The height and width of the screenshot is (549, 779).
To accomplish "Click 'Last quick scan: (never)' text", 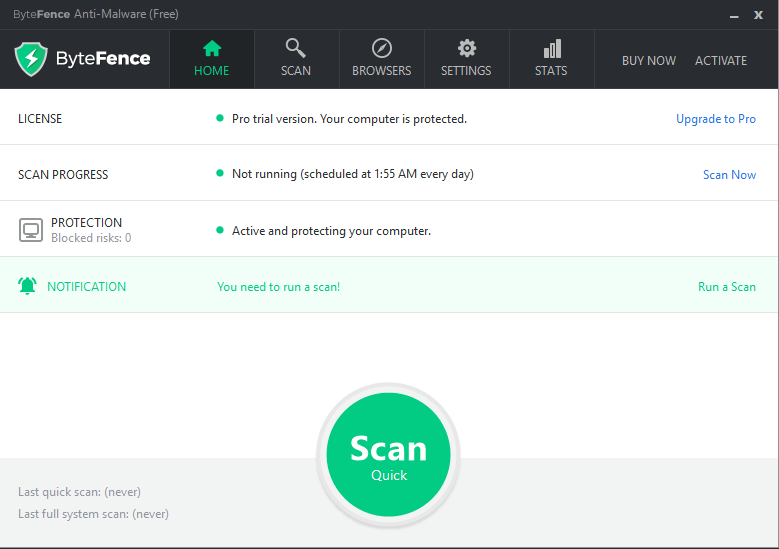I will pyautogui.click(x=79, y=492).
